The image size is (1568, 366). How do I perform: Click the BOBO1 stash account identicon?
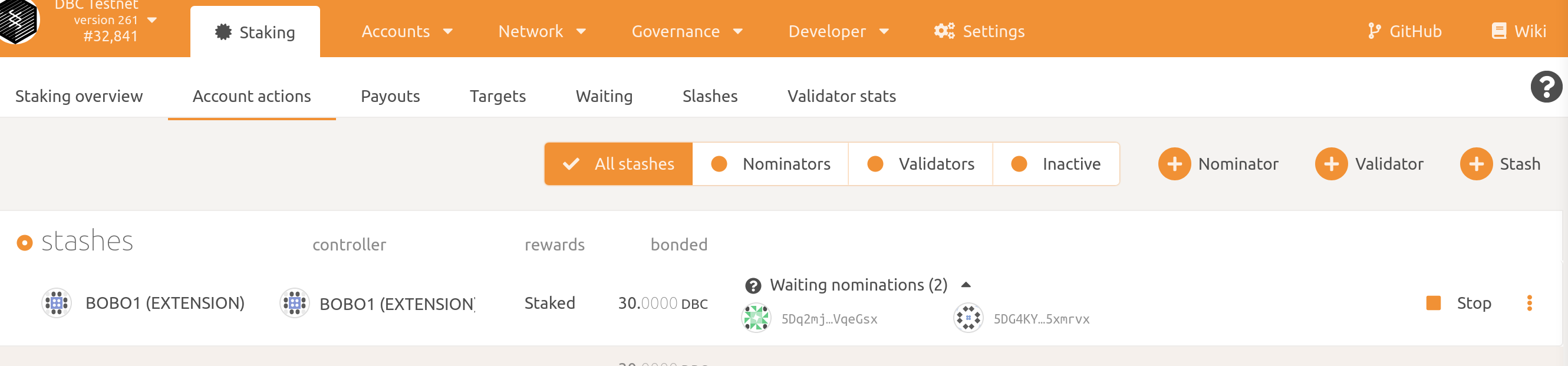tap(57, 303)
